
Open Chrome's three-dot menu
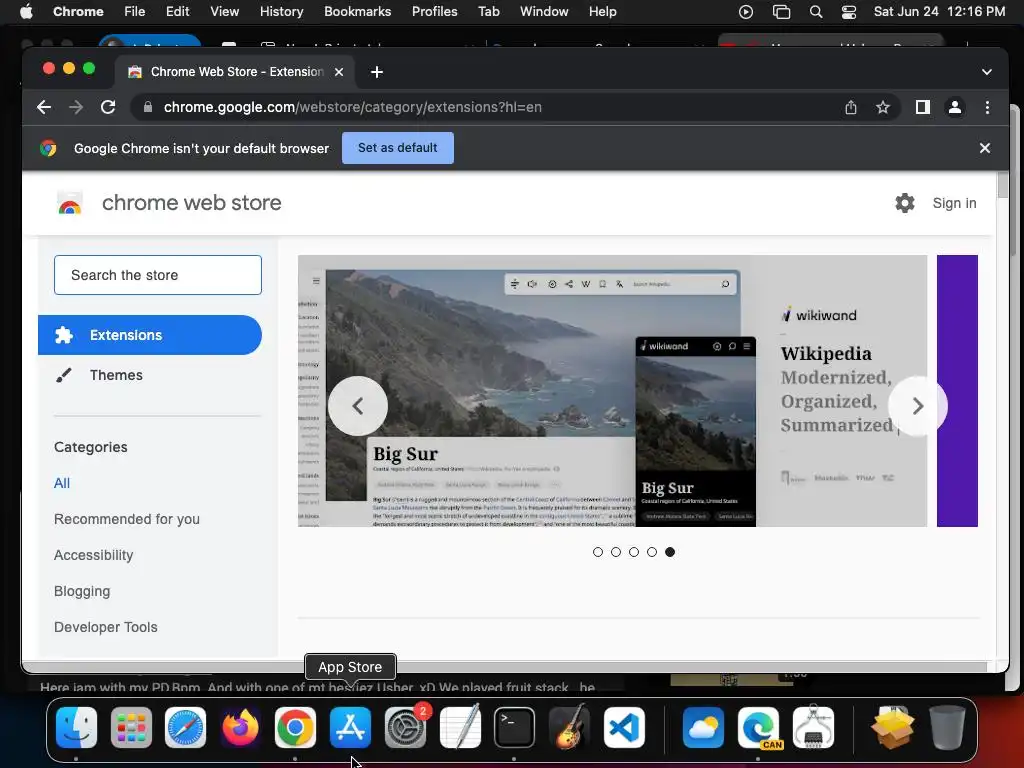[x=987, y=107]
